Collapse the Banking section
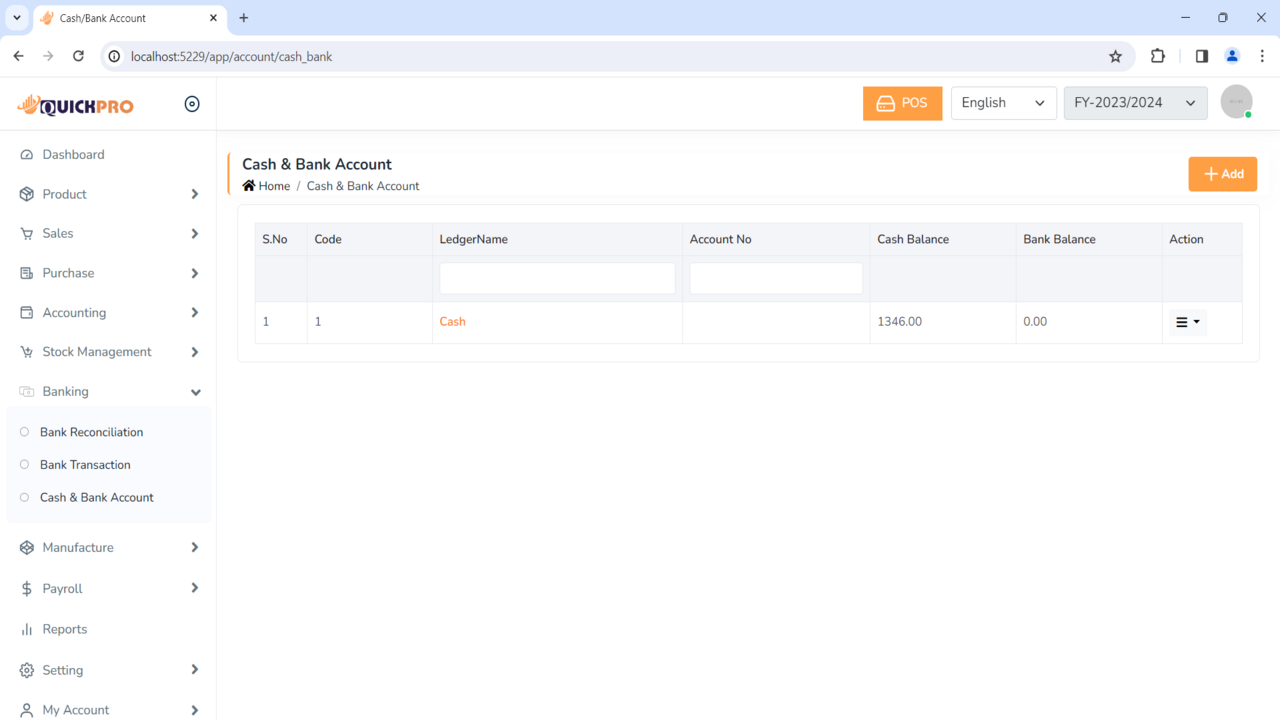The width and height of the screenshot is (1280, 720). coord(194,391)
